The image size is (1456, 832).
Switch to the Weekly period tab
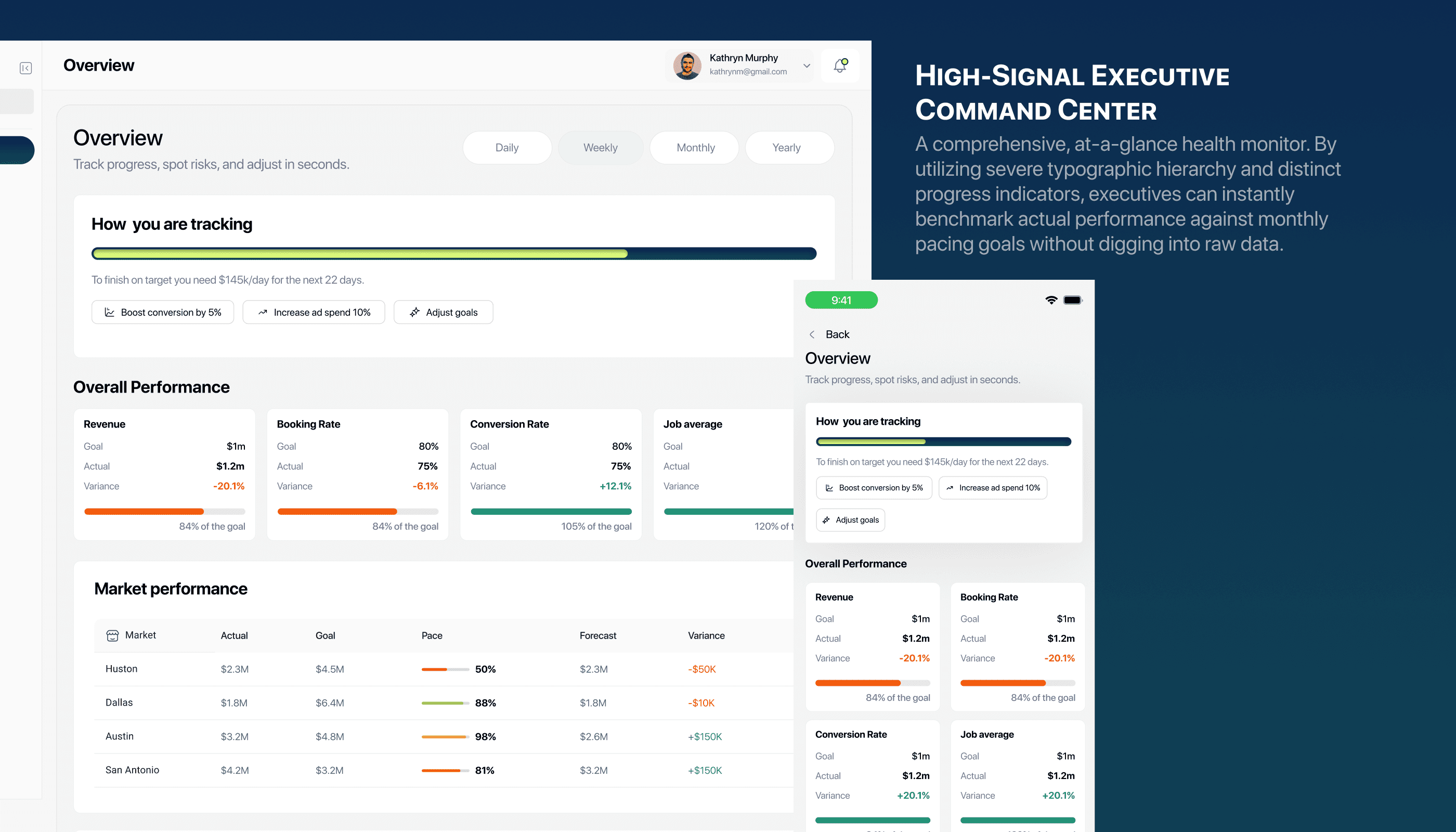[600, 148]
